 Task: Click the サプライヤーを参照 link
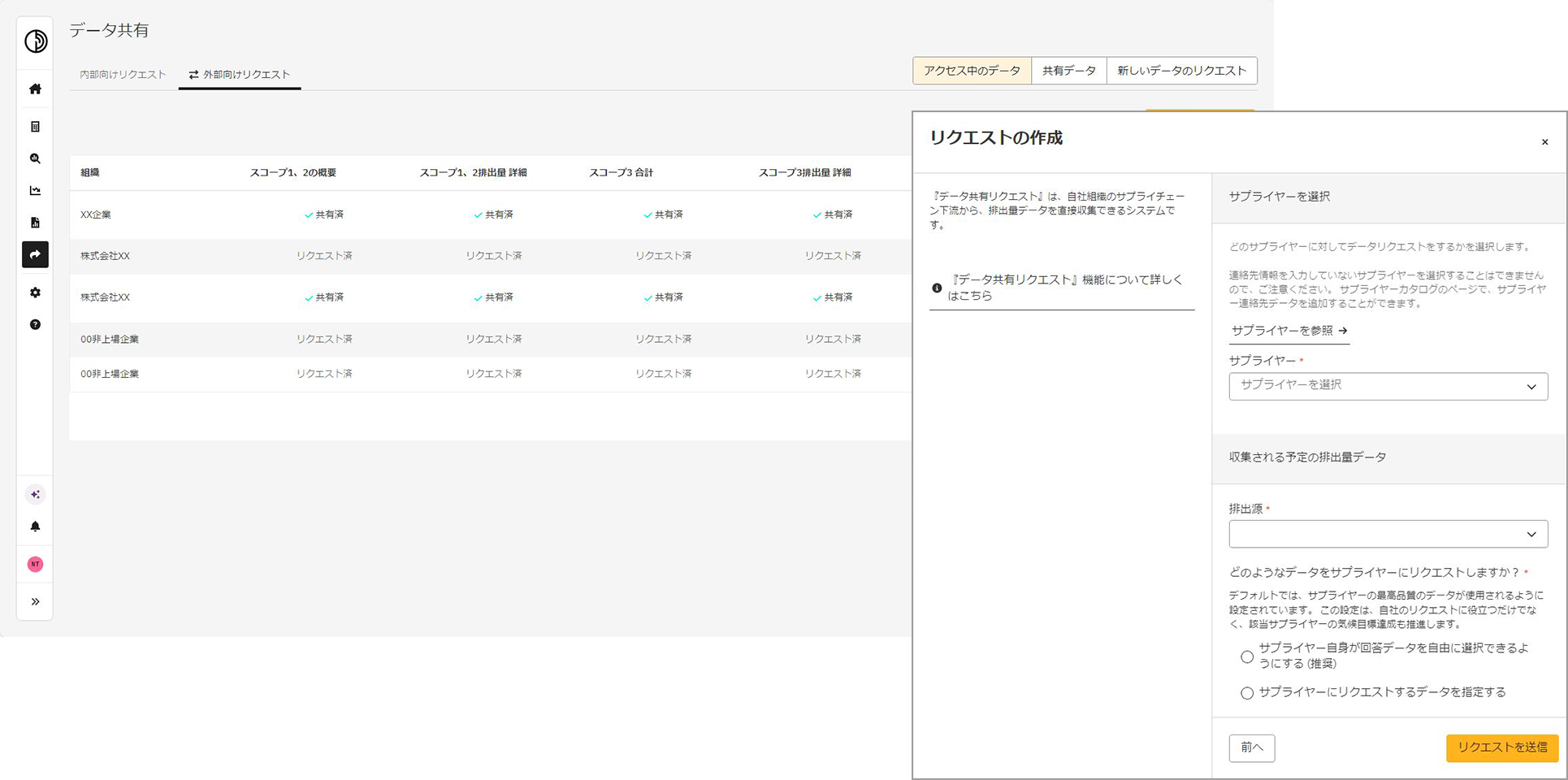1289,331
